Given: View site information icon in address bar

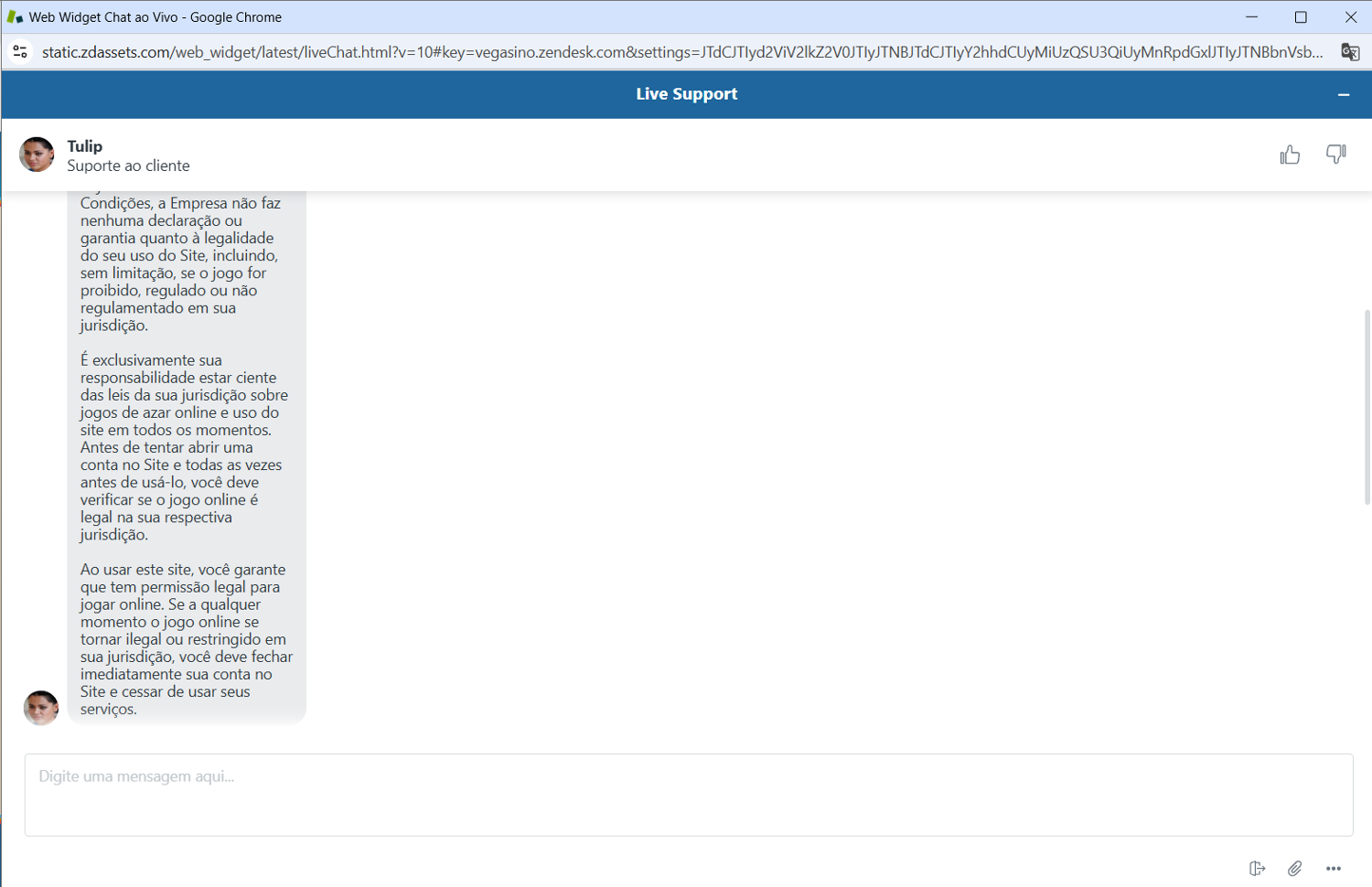Looking at the screenshot, I should (x=20, y=52).
